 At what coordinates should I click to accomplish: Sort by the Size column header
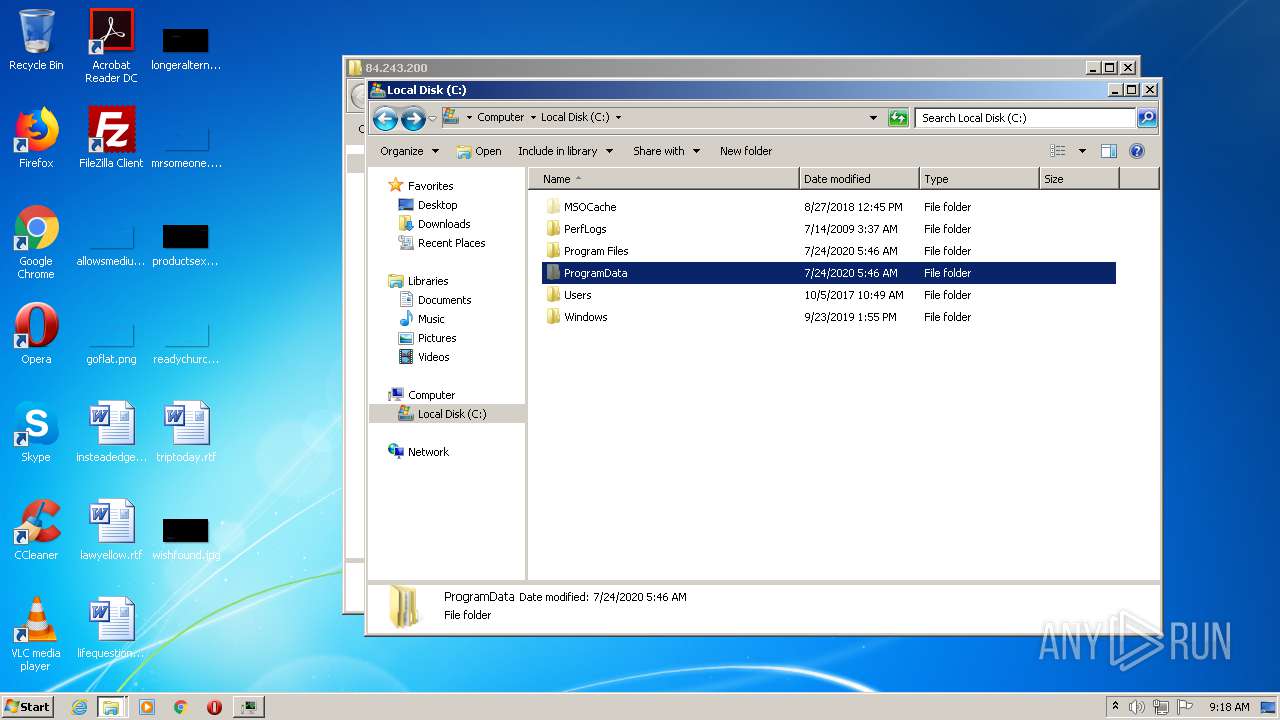[1079, 179]
